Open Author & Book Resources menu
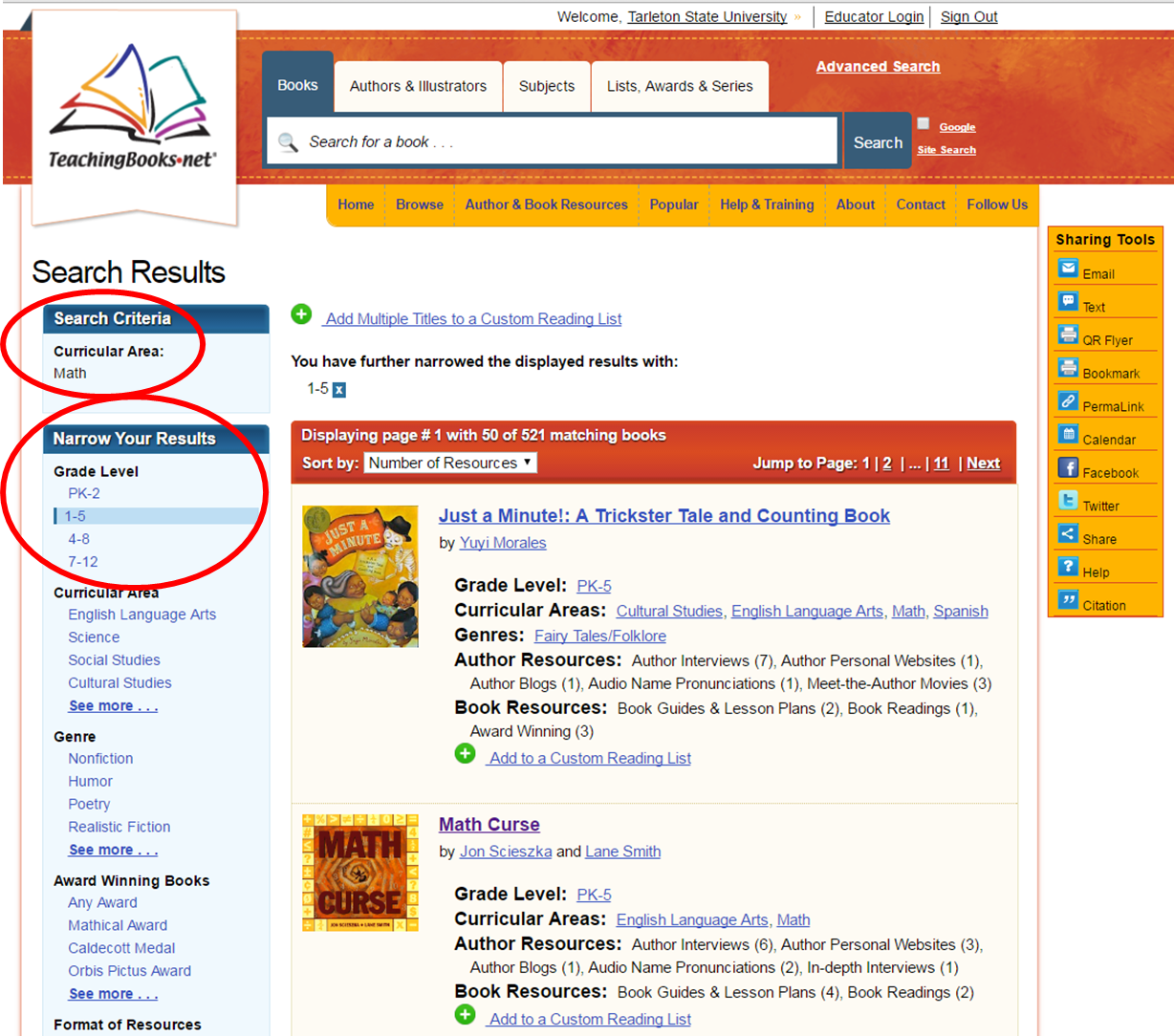This screenshot has width=1174, height=1036. pyautogui.click(x=547, y=205)
